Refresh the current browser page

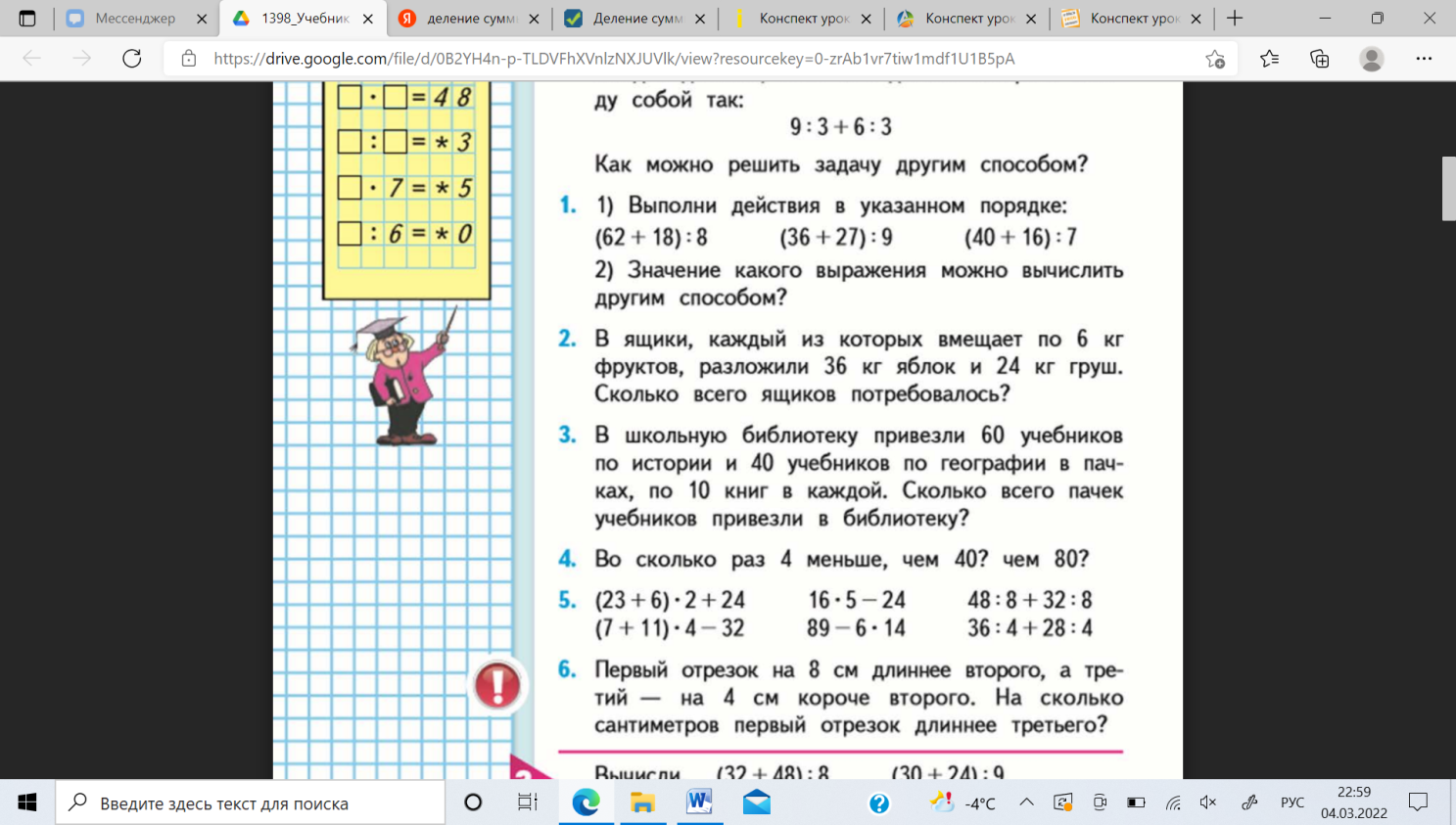tap(131, 59)
